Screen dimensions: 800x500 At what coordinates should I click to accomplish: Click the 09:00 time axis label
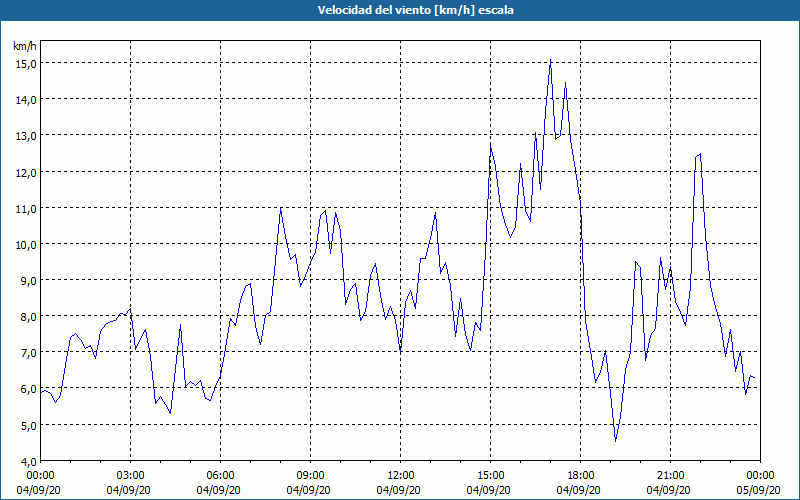tap(310, 476)
